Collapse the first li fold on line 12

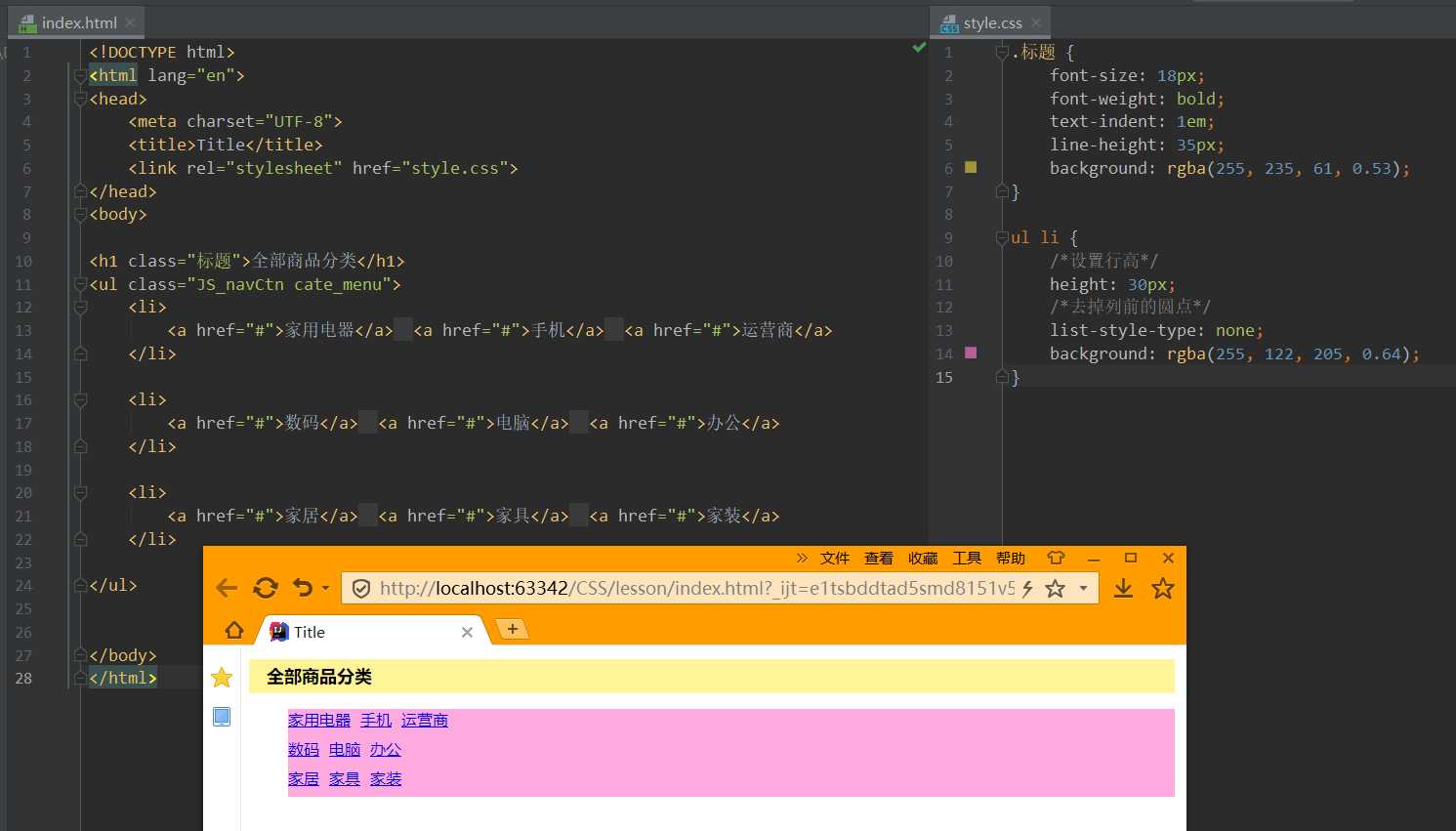pos(81,307)
